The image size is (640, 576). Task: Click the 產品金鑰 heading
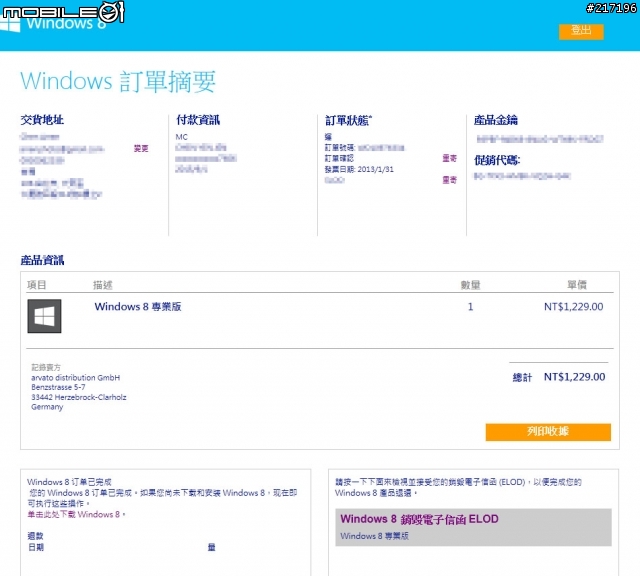coord(496,120)
